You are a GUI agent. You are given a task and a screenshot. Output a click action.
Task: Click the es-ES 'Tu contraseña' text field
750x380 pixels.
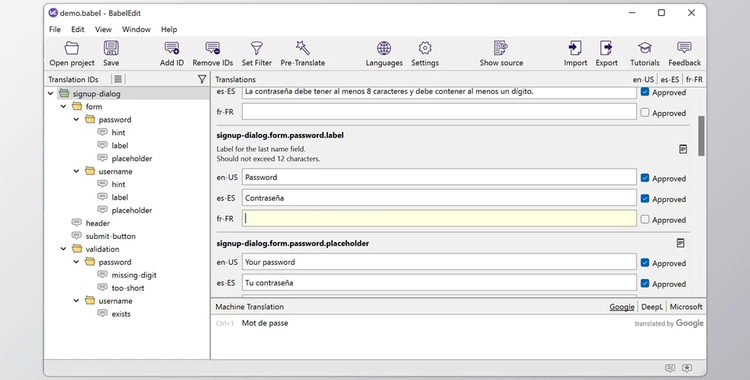[x=439, y=283]
